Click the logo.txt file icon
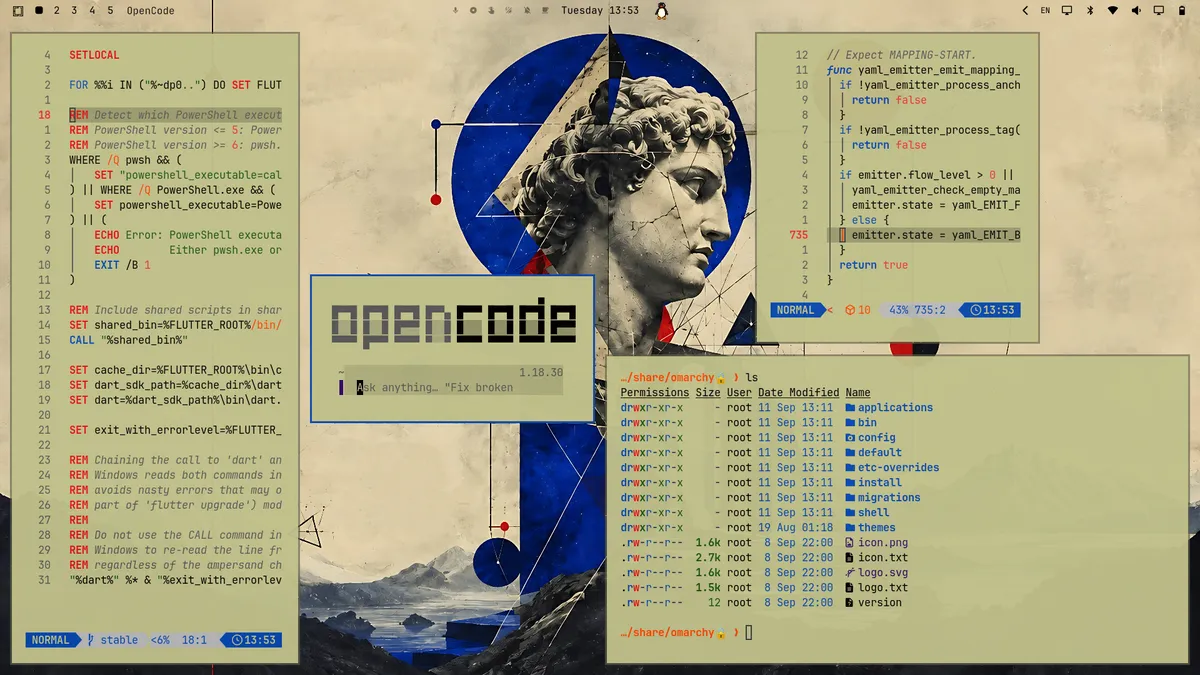Viewport: 1200px width, 675px height. coord(850,587)
